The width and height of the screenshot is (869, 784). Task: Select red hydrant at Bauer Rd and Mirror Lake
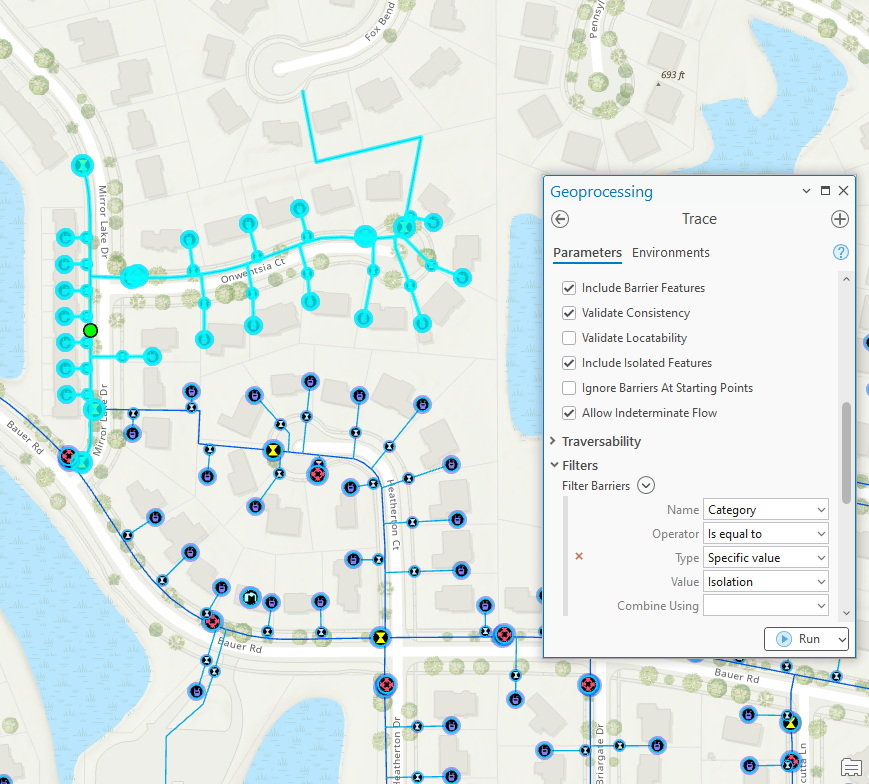[x=68, y=457]
